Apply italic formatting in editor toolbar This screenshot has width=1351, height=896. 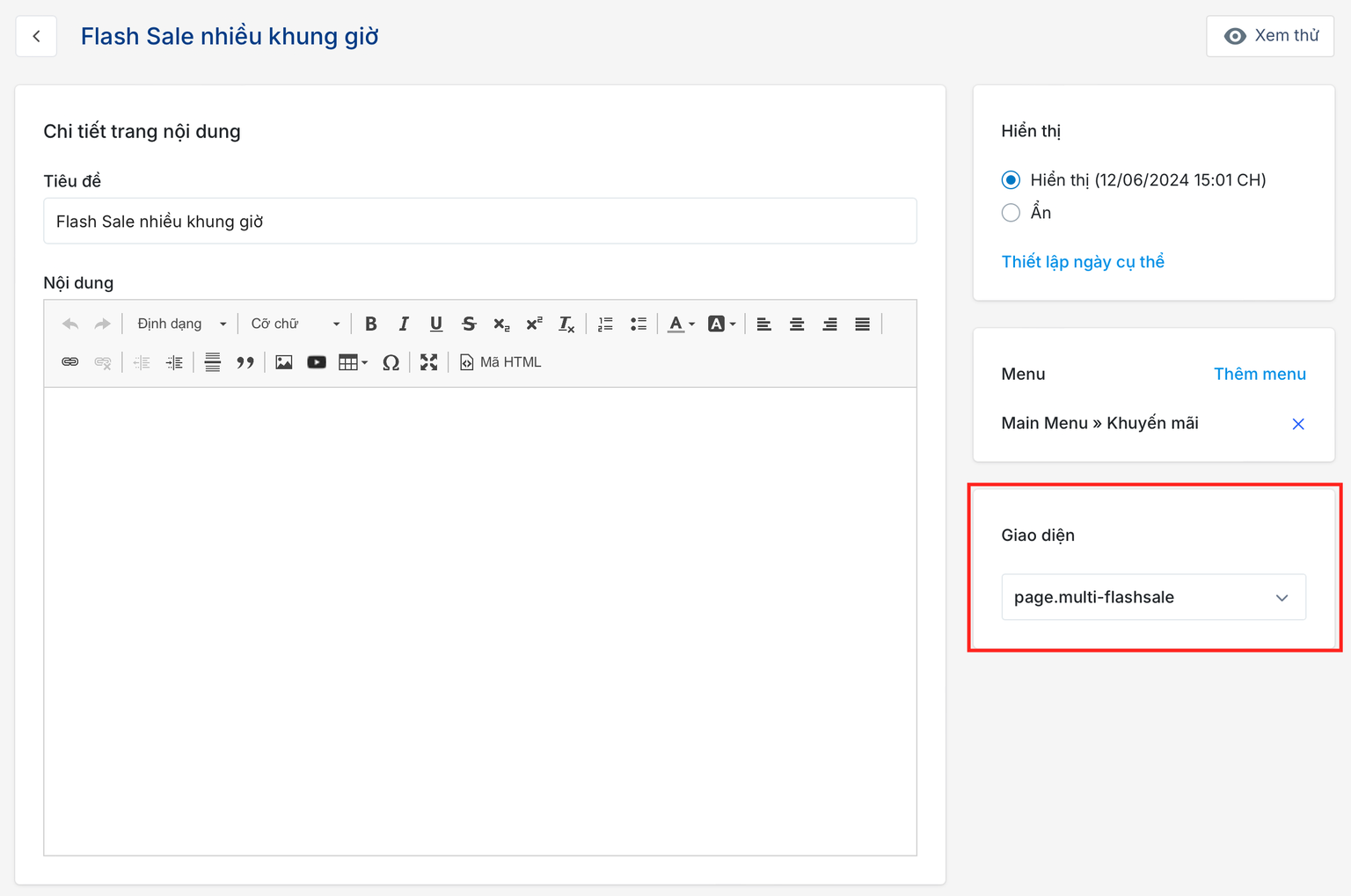404,324
